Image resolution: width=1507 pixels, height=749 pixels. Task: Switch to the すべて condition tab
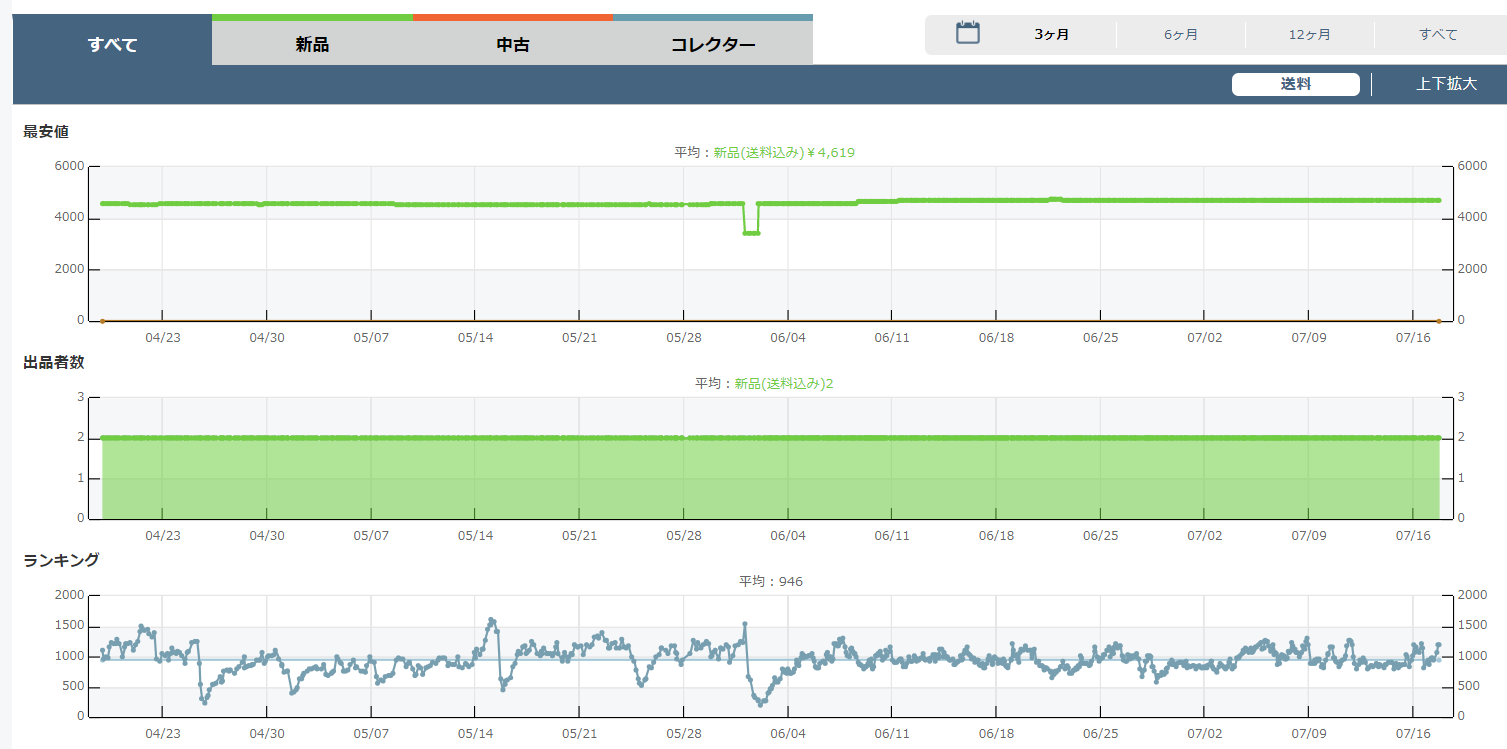112,44
